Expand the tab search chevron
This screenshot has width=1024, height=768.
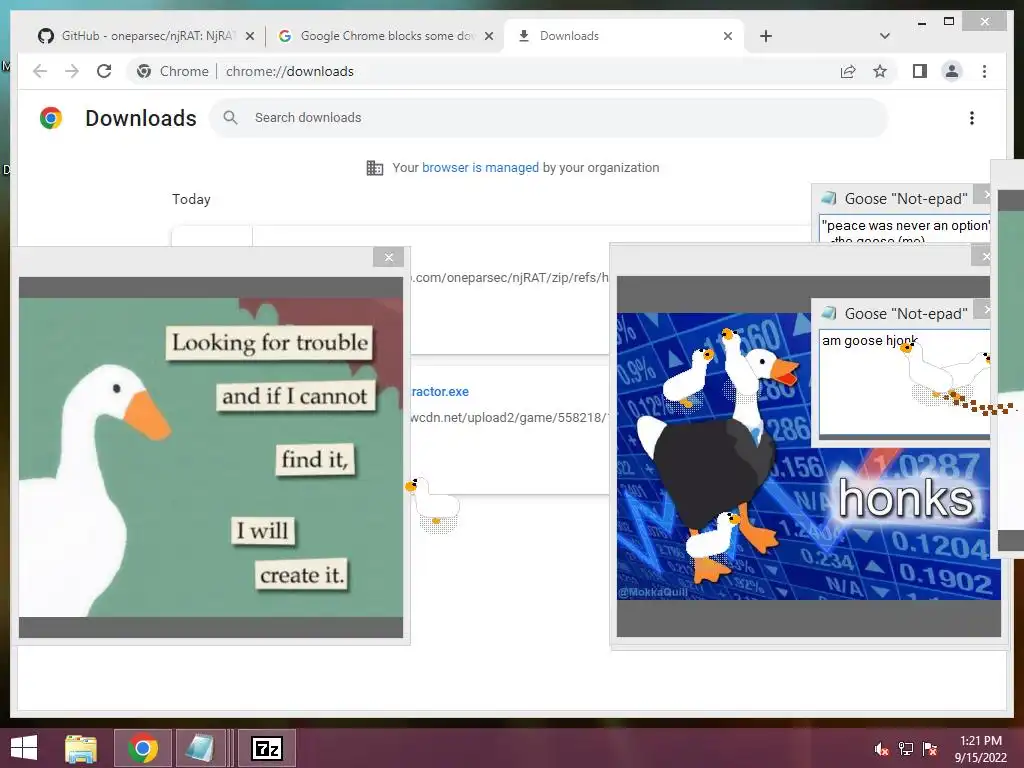pyautogui.click(x=884, y=36)
